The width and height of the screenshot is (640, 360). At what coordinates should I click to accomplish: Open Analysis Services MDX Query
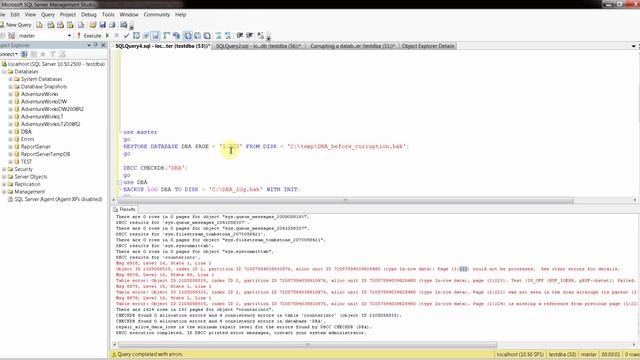pyautogui.click(x=51, y=25)
